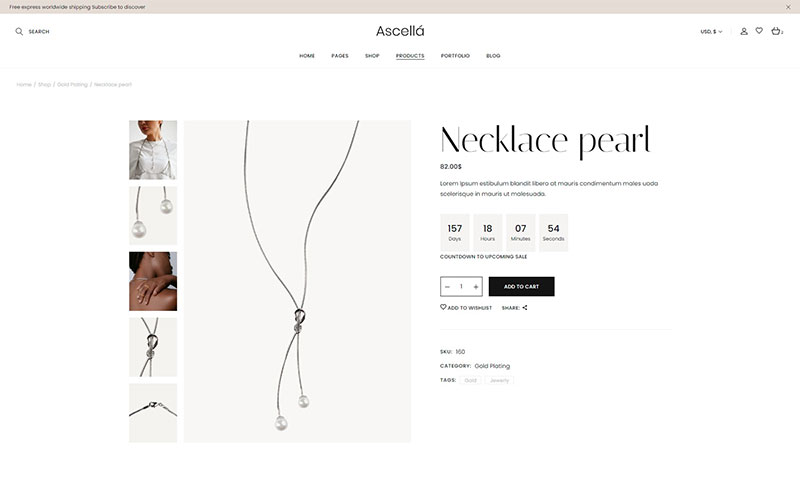Screen dimensions: 800x480
Task: Increase quantity with the plus button
Action: pos(476,287)
